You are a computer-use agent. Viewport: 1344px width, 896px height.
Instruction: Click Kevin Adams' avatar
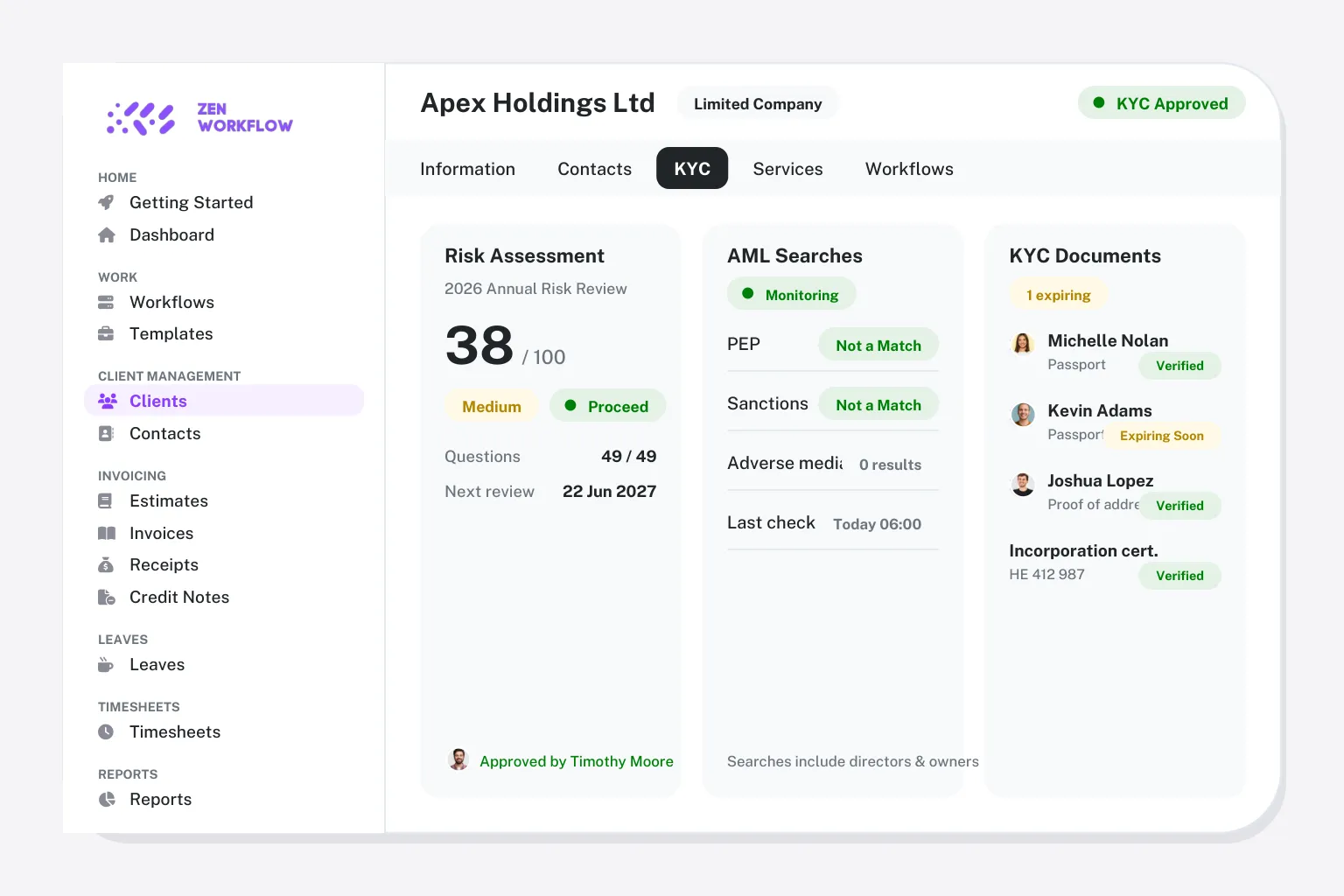[x=1023, y=414]
